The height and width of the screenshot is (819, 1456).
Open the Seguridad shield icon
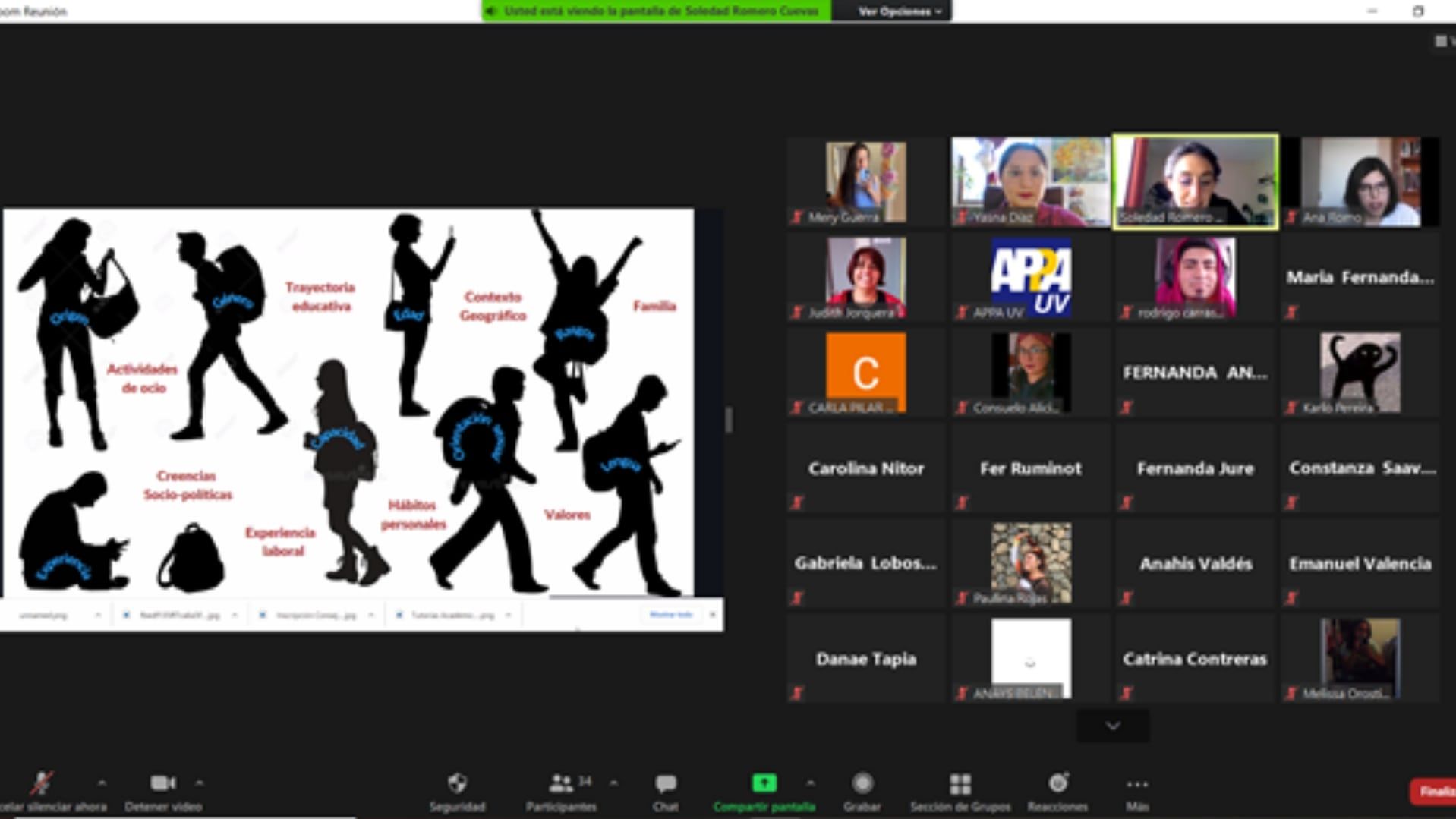pos(457,783)
